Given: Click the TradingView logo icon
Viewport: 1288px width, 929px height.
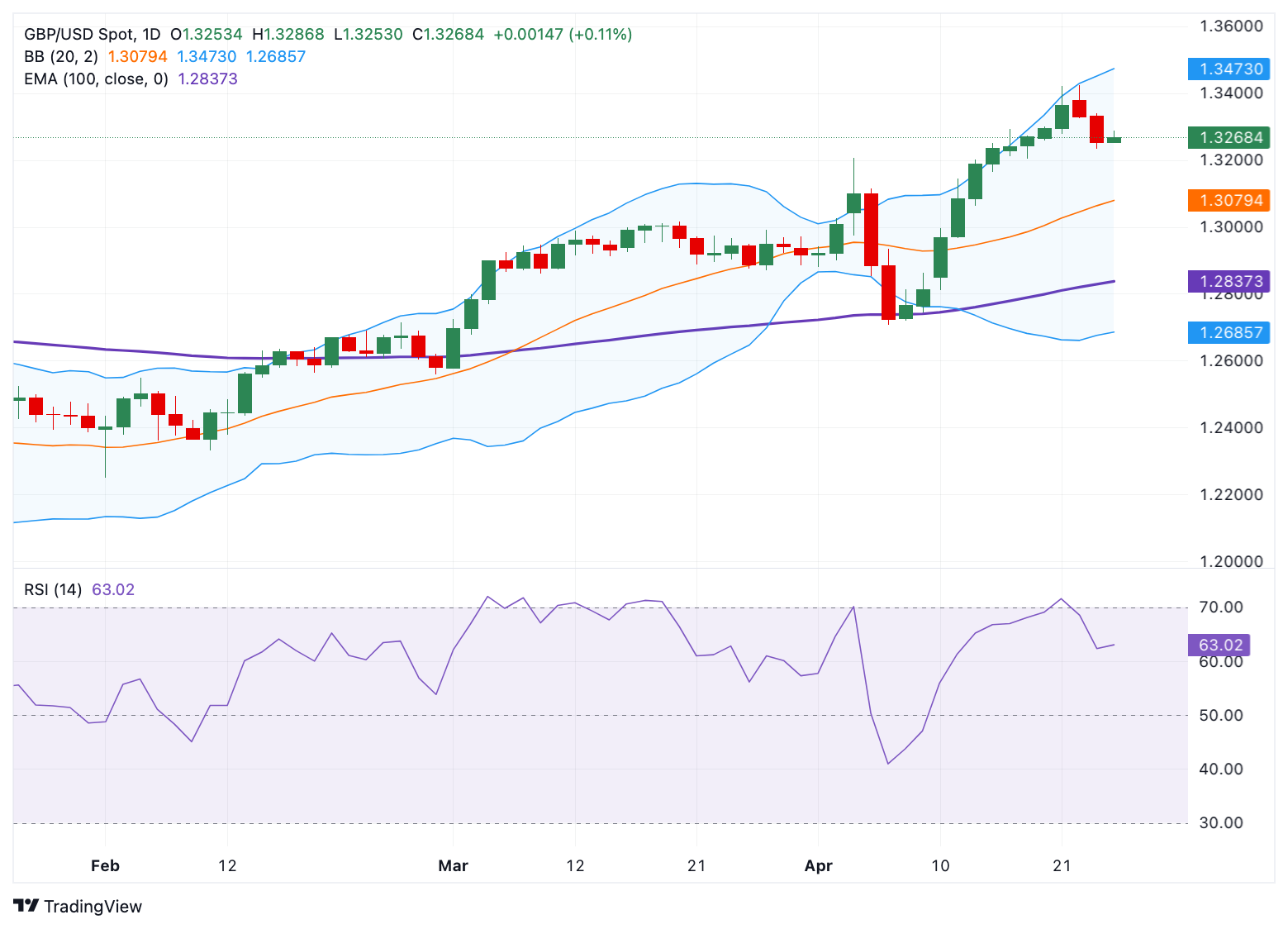Looking at the screenshot, I should [x=26, y=906].
